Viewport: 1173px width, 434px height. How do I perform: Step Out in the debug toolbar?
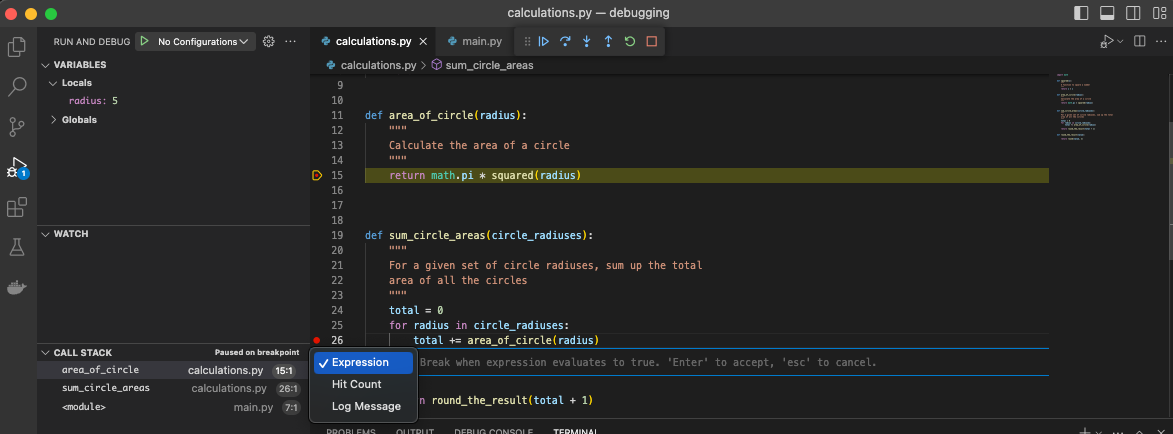click(x=608, y=41)
